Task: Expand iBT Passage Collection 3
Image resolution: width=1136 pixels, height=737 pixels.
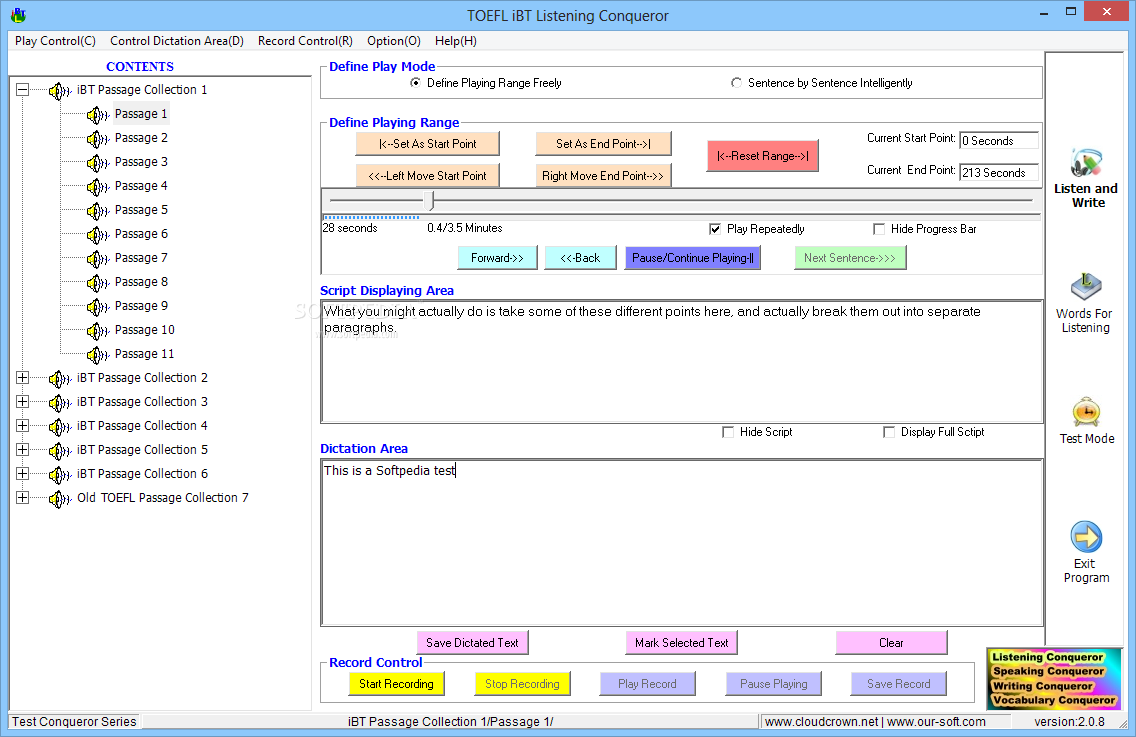Action: (22, 401)
